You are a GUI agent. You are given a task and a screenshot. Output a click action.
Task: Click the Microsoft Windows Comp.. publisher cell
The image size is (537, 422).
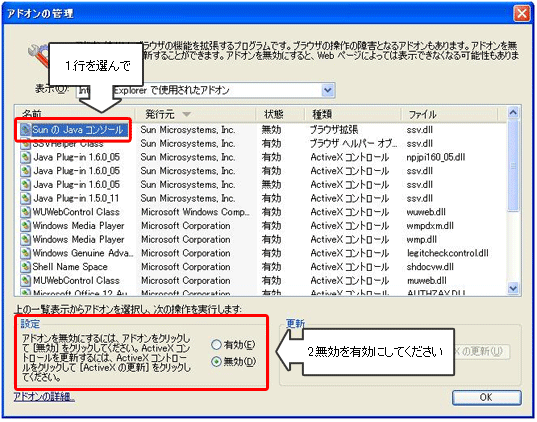click(x=195, y=212)
